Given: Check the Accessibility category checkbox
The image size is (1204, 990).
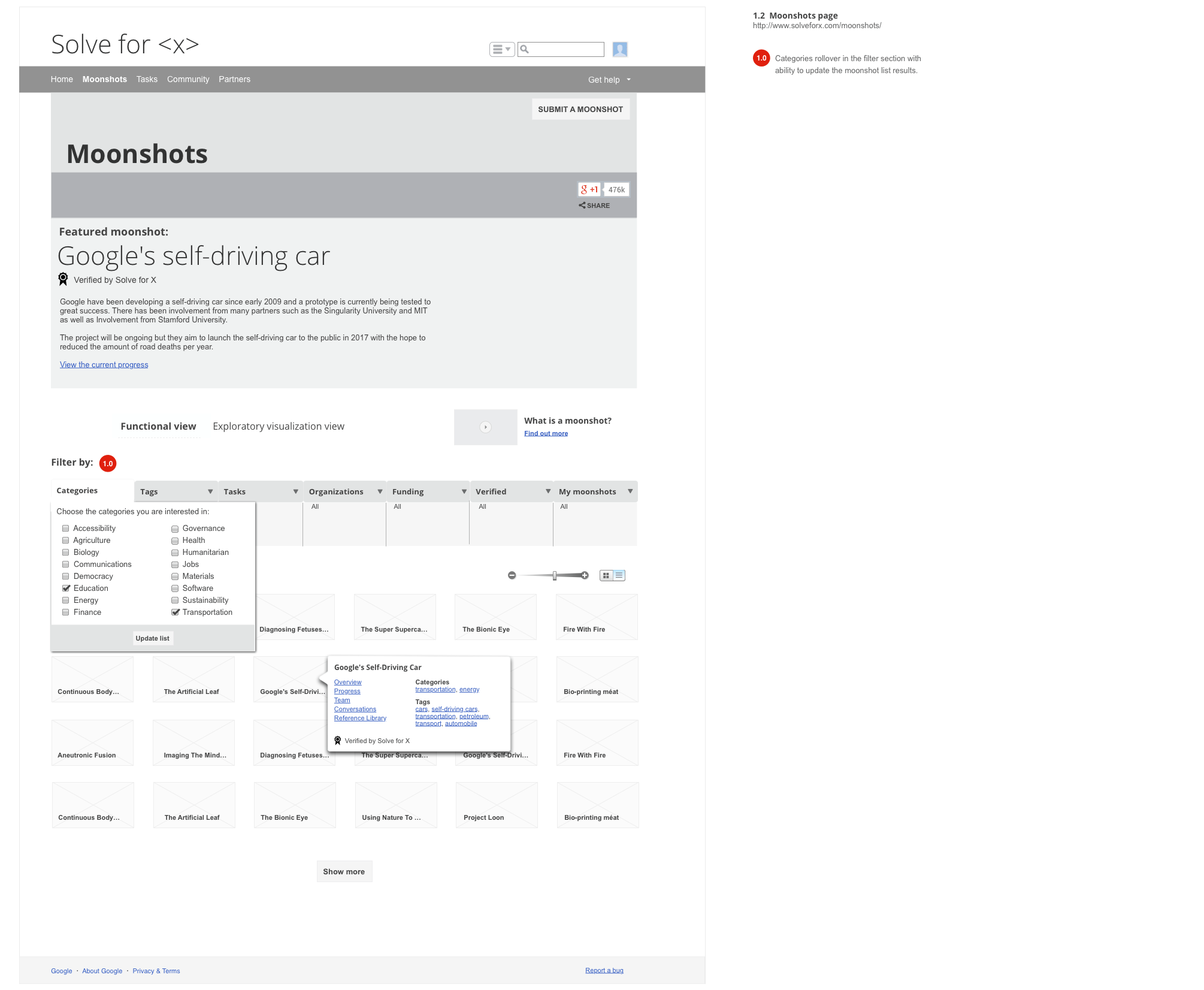Looking at the screenshot, I should click(66, 529).
